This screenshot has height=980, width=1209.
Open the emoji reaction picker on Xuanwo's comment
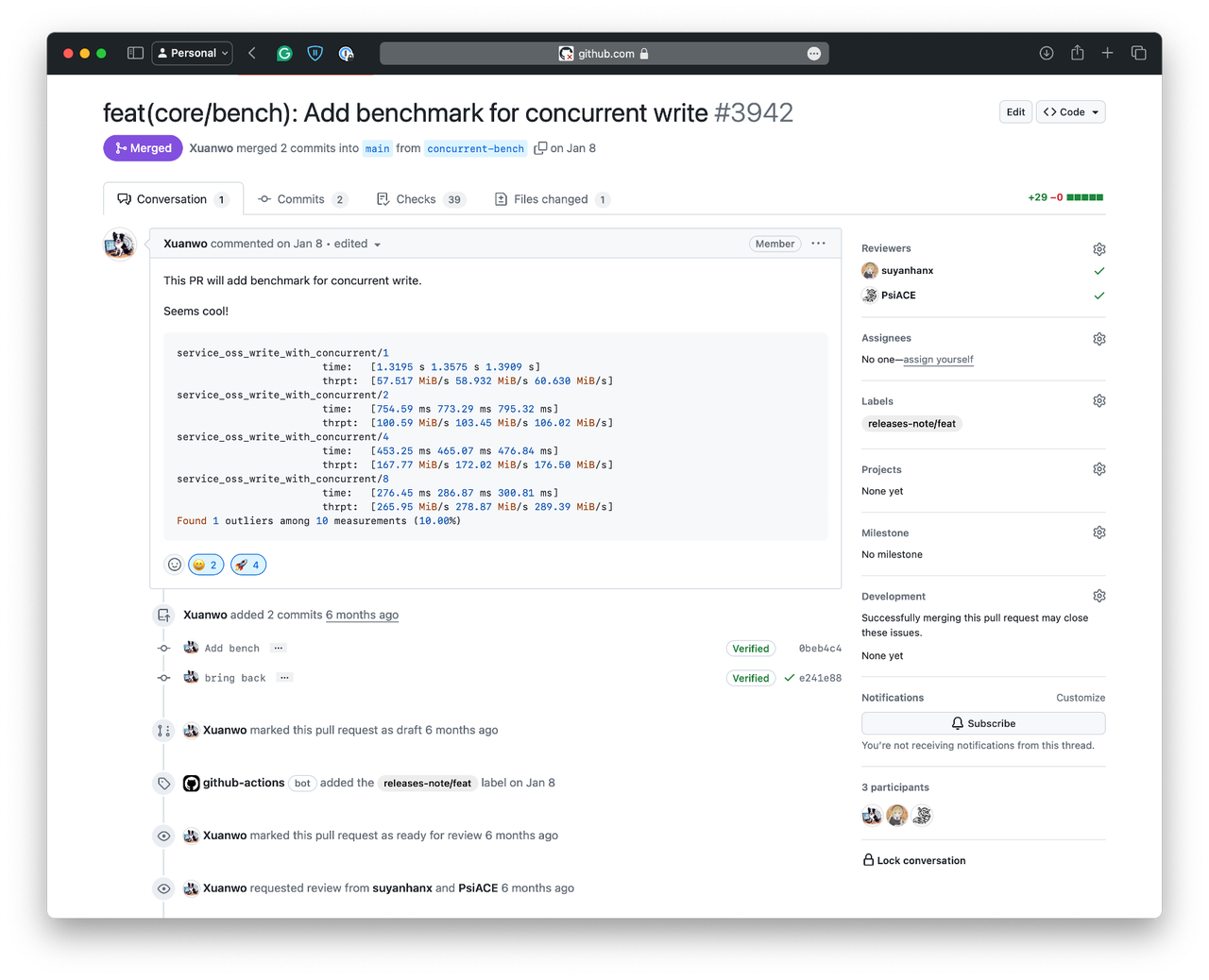coord(174,564)
